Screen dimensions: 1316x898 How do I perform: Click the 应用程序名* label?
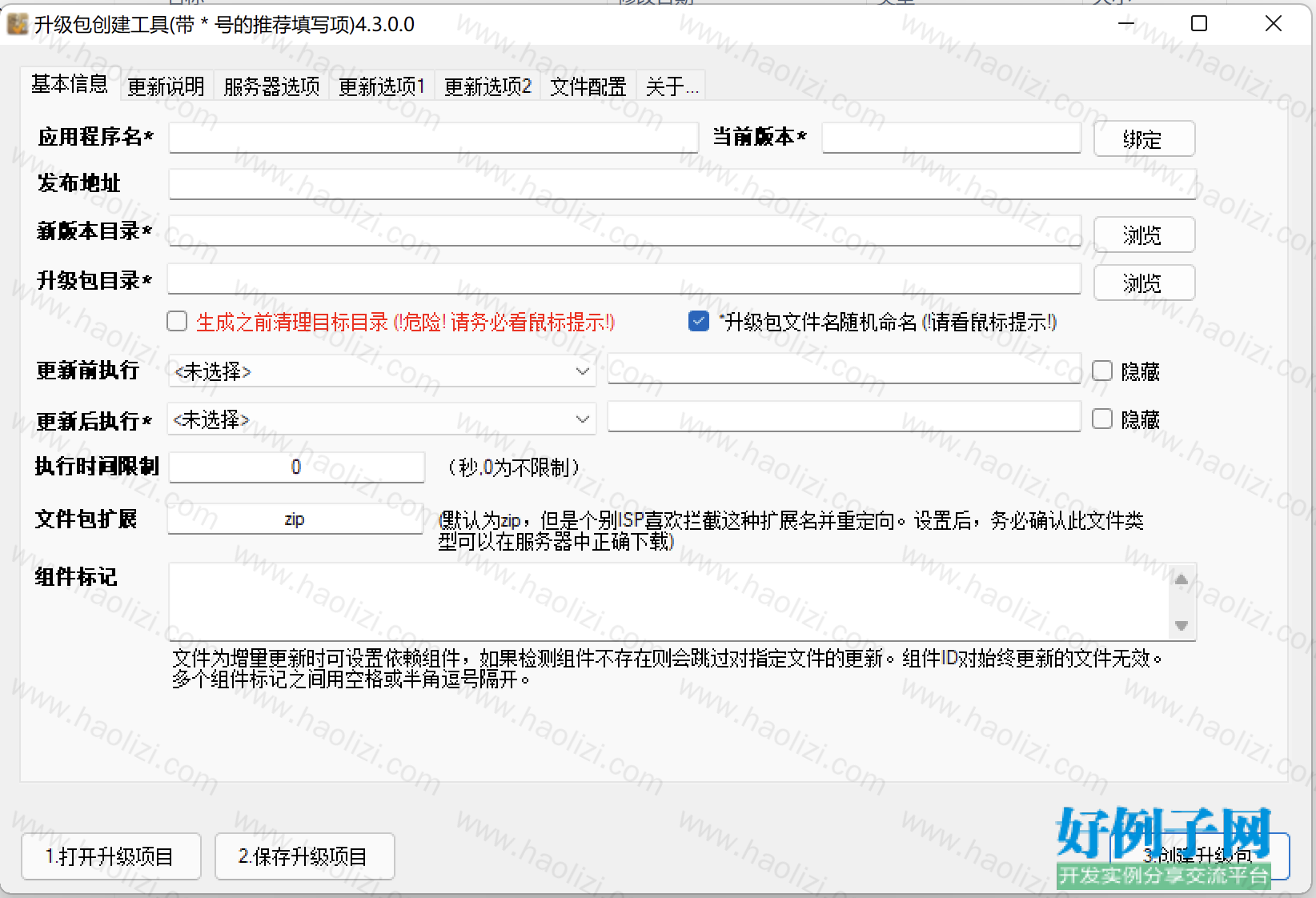[x=95, y=137]
